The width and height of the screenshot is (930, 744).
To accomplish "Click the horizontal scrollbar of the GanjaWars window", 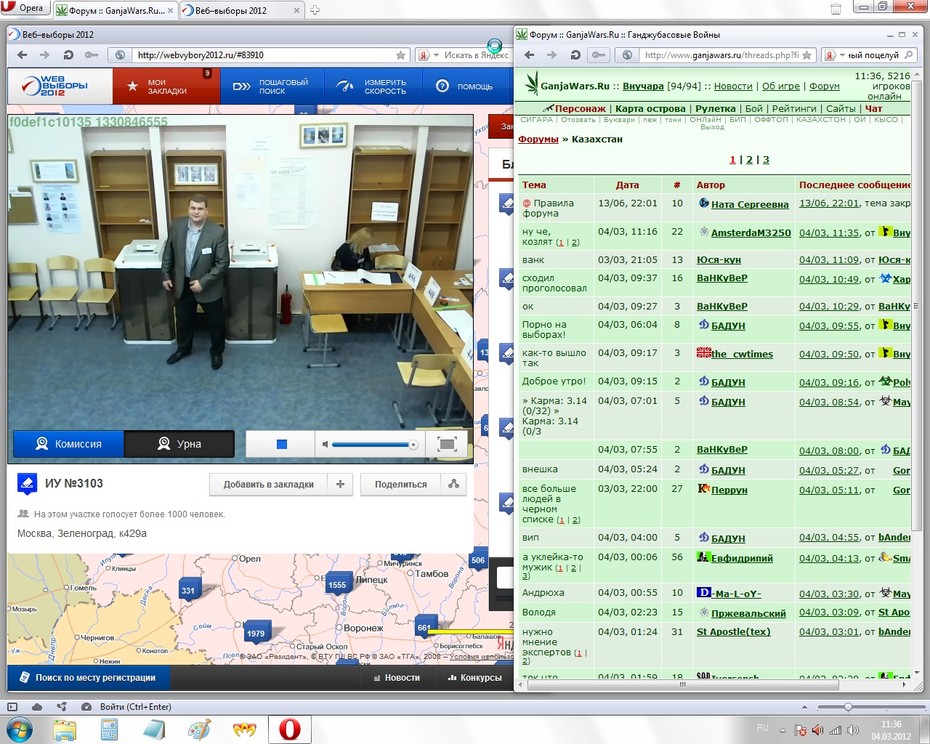I will pyautogui.click(x=682, y=685).
